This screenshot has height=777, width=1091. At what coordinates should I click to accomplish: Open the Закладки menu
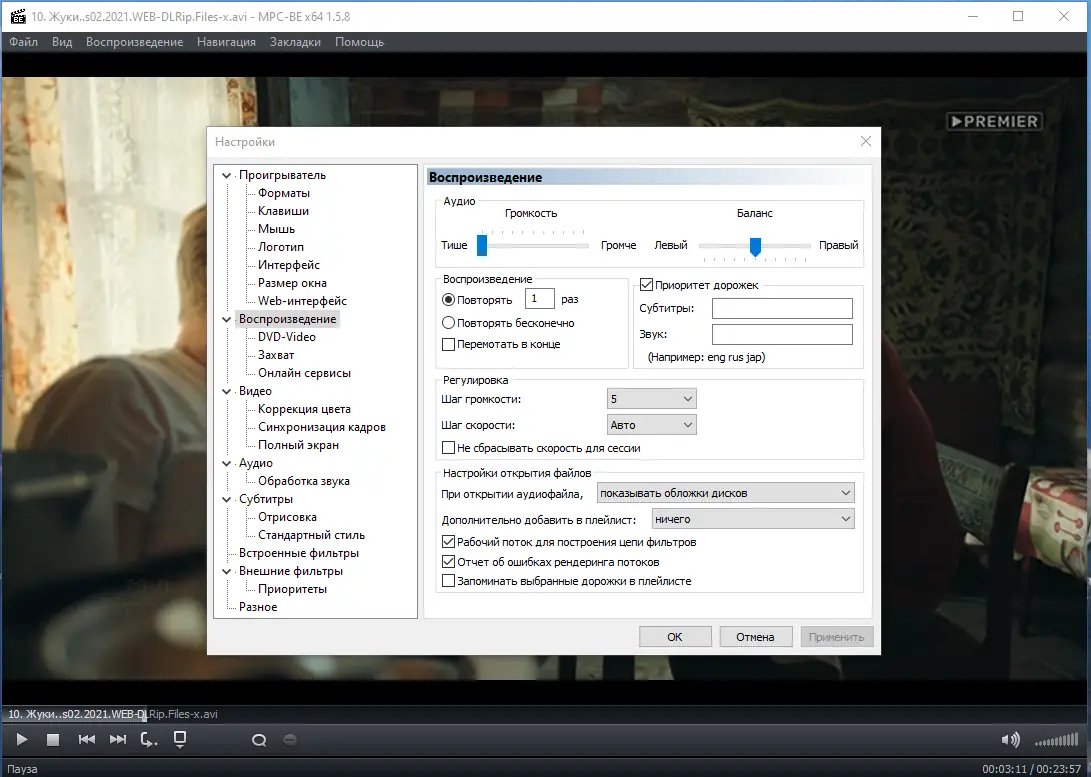click(x=295, y=42)
